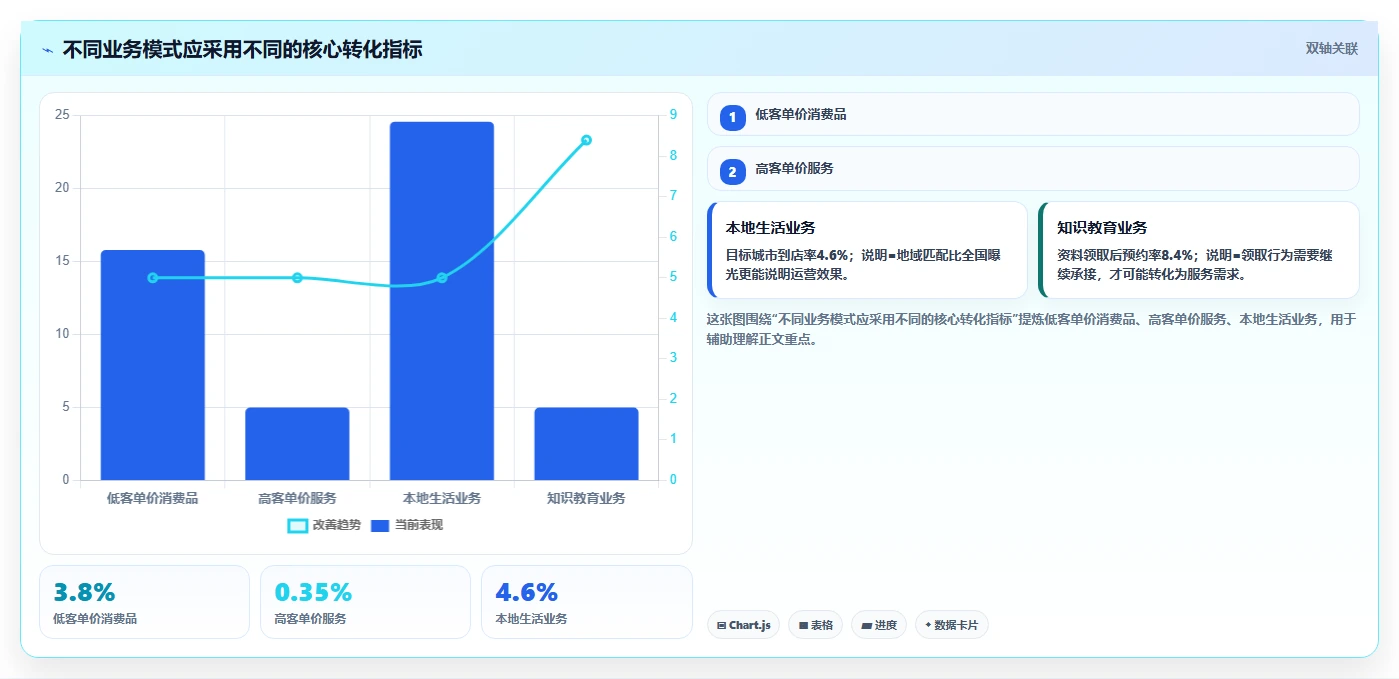Screen dimensions: 1399x679
Task: Click the right axis value 9
Action: click(673, 115)
